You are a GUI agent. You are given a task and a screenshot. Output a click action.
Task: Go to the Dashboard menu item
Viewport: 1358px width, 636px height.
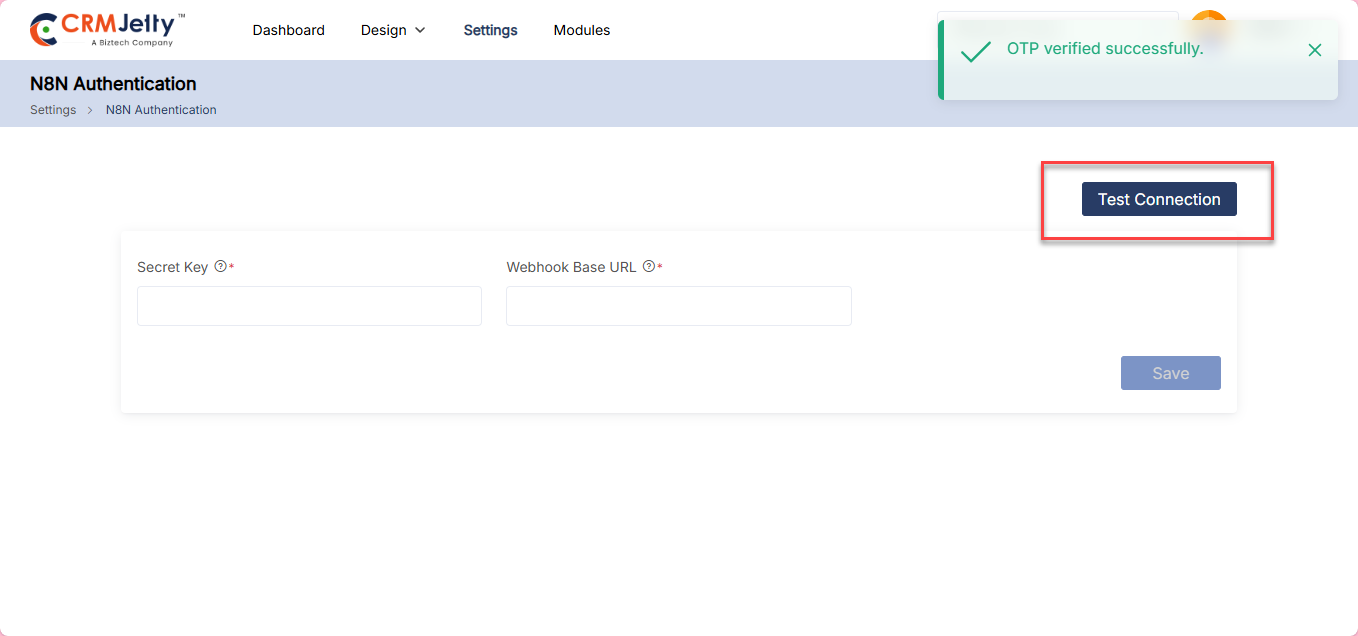(x=288, y=30)
